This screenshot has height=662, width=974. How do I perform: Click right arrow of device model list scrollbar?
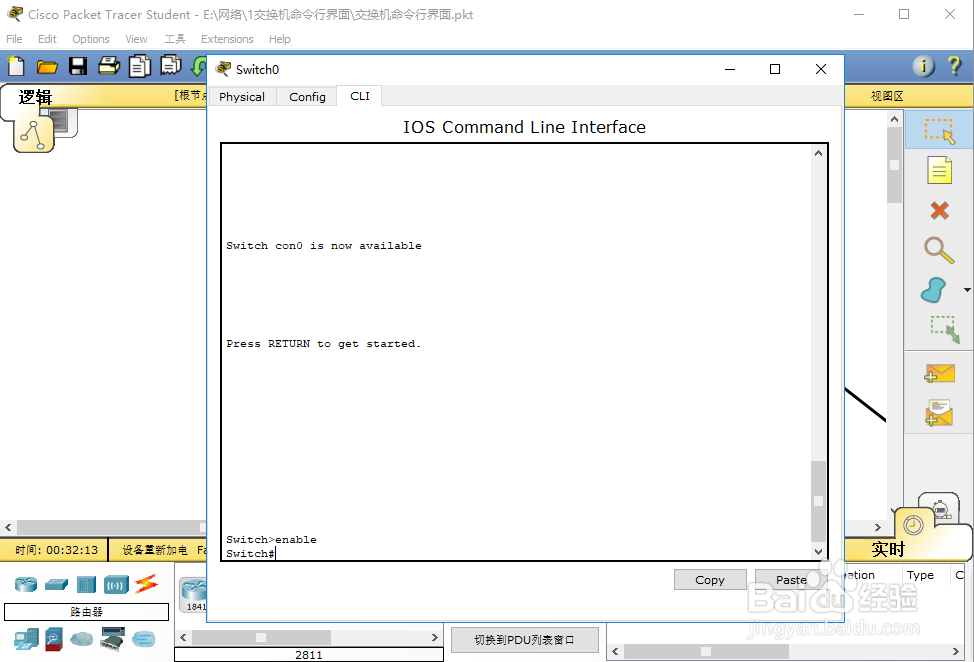435,637
